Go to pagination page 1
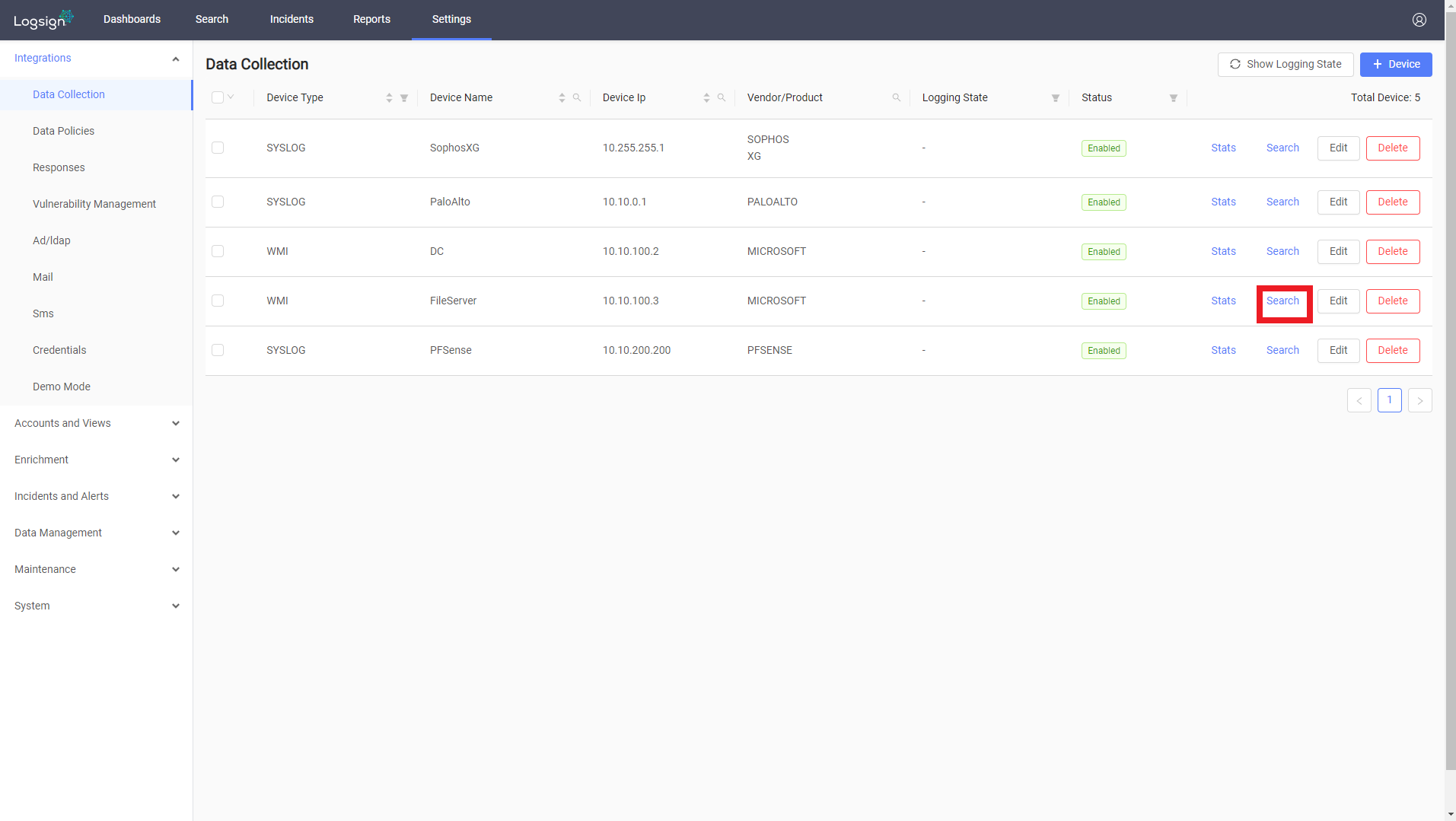The height and width of the screenshot is (821, 1456). (x=1389, y=400)
